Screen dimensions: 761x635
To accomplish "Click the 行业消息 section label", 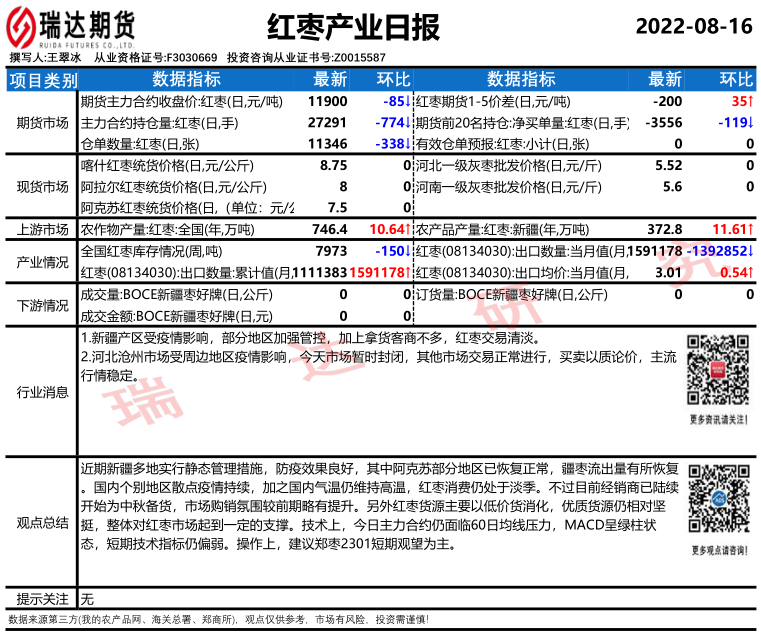I will pos(42,392).
